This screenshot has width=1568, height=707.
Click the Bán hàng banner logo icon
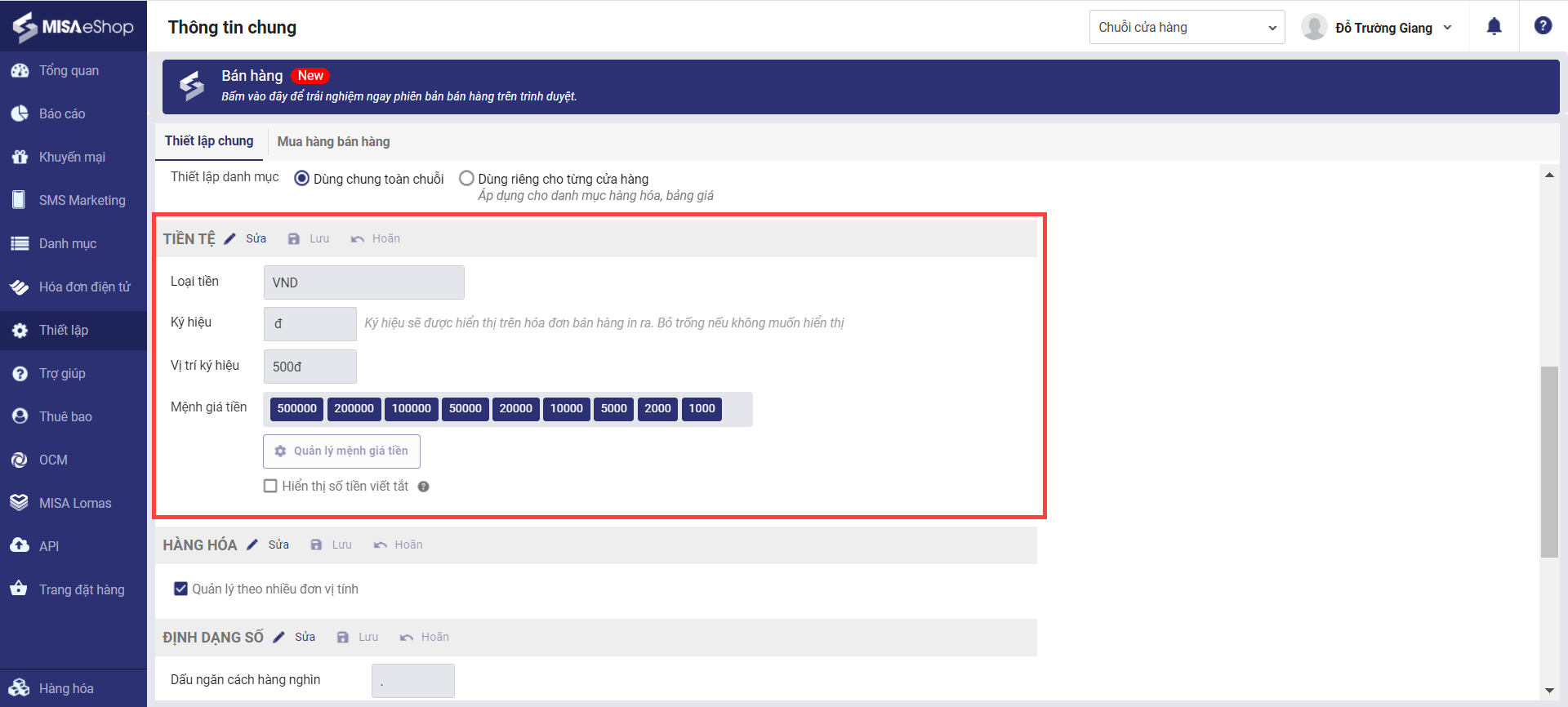coord(192,86)
